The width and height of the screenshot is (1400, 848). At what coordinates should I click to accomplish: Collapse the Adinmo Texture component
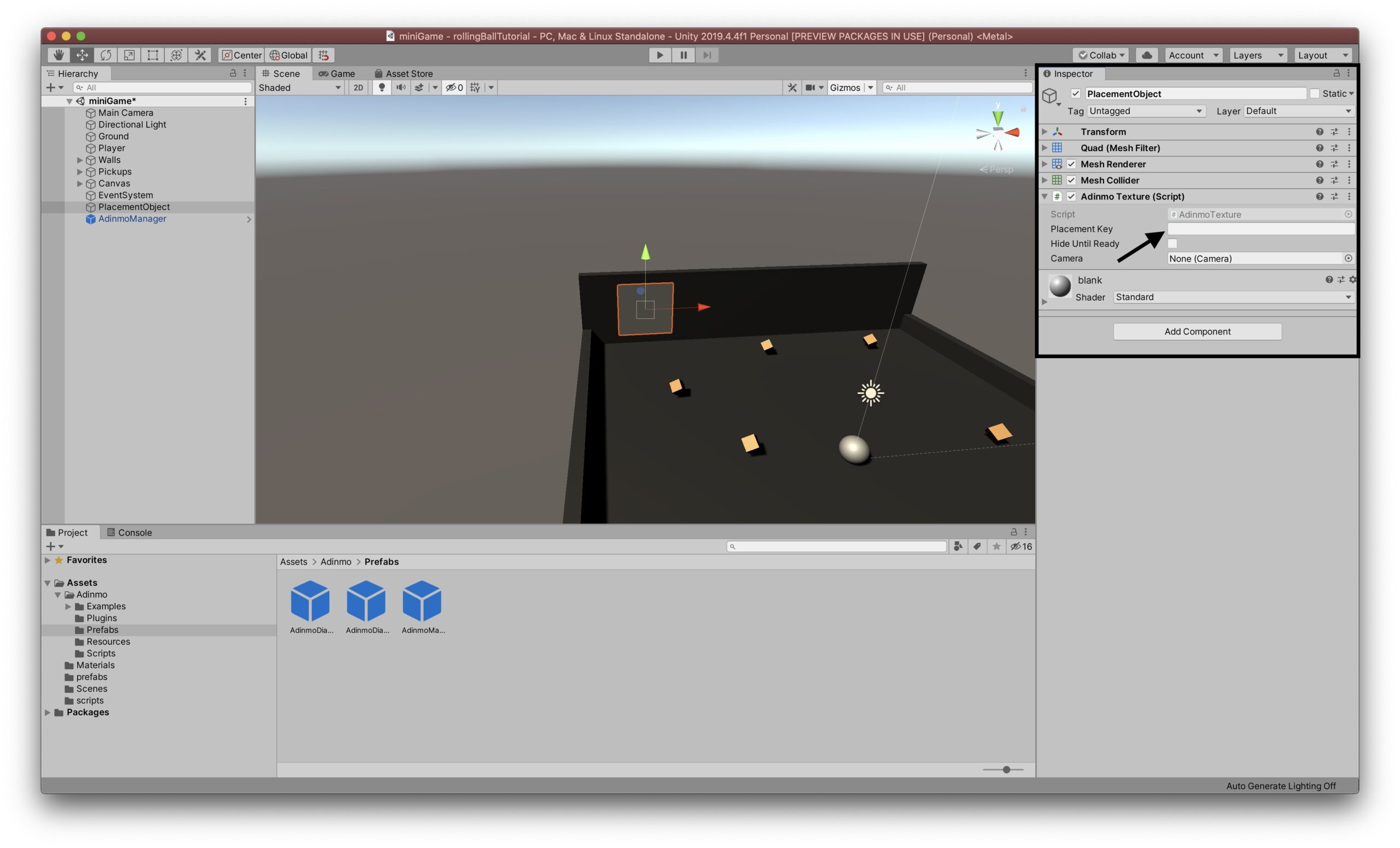[1045, 196]
